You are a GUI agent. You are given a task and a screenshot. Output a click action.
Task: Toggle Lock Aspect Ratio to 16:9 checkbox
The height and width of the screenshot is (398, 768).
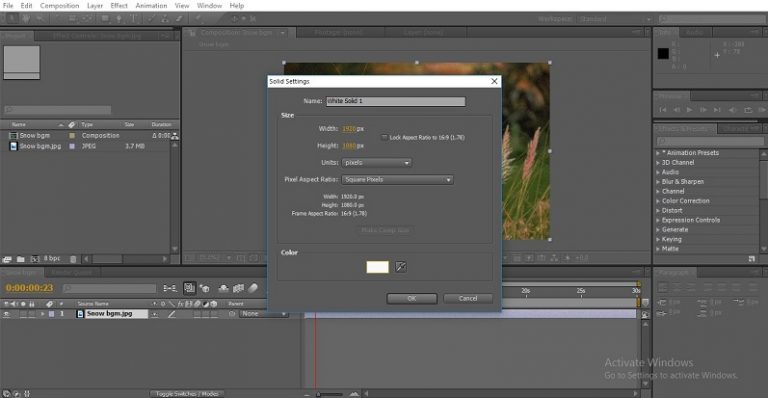click(x=384, y=138)
